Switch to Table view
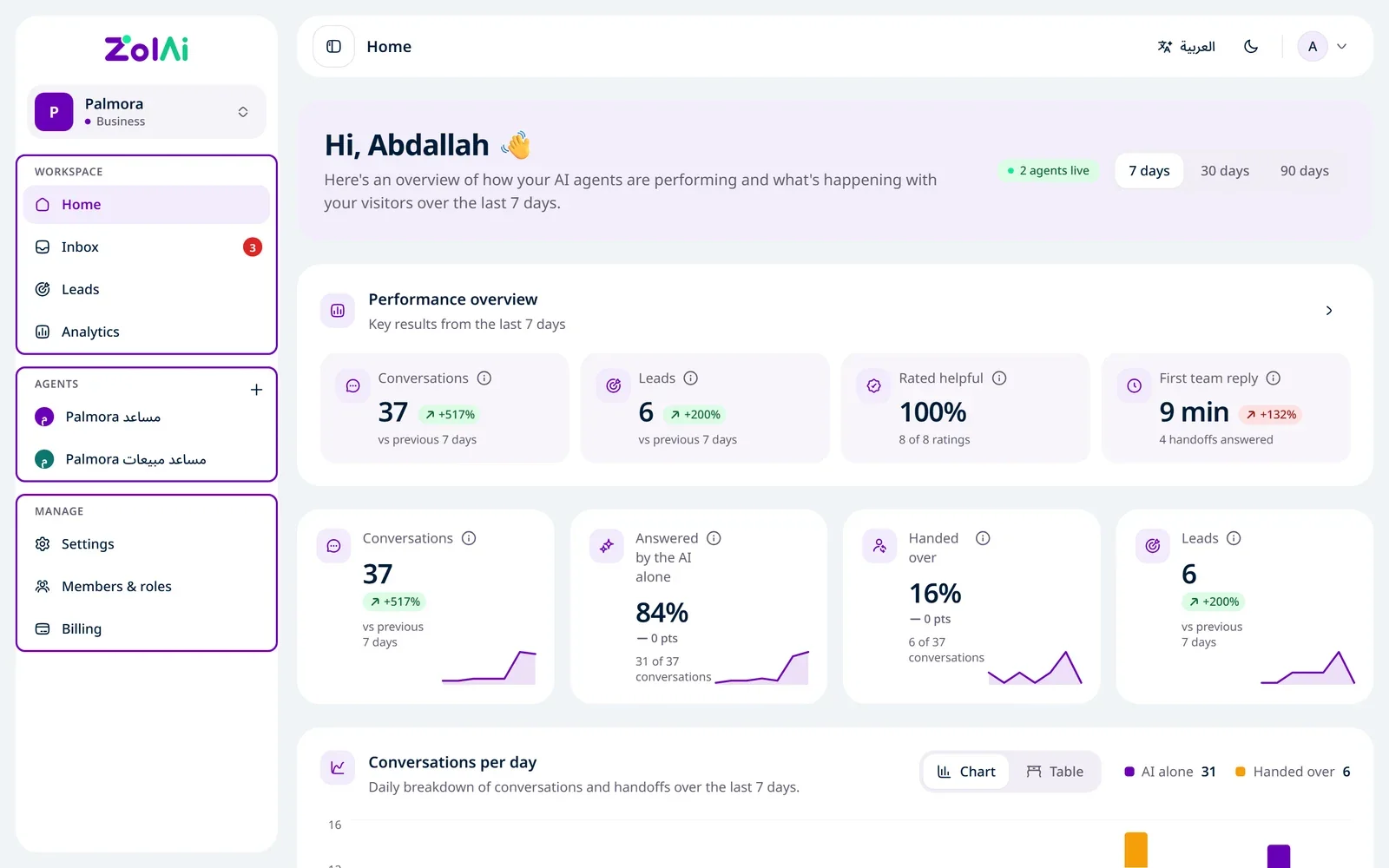Image resolution: width=1389 pixels, height=868 pixels. click(x=1055, y=772)
